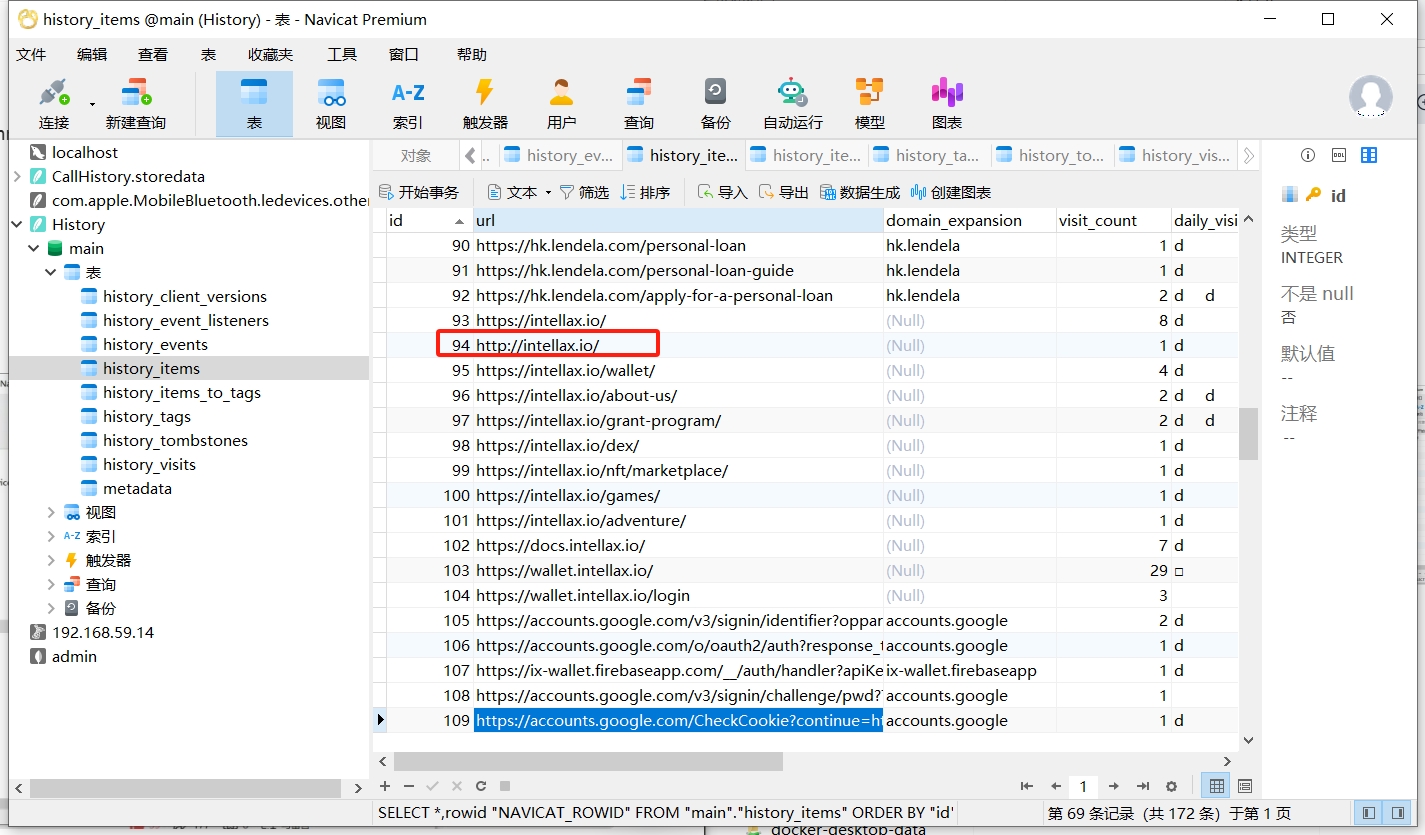
Task: Click the table's vertical scrollbar thumb
Action: coord(1248,433)
